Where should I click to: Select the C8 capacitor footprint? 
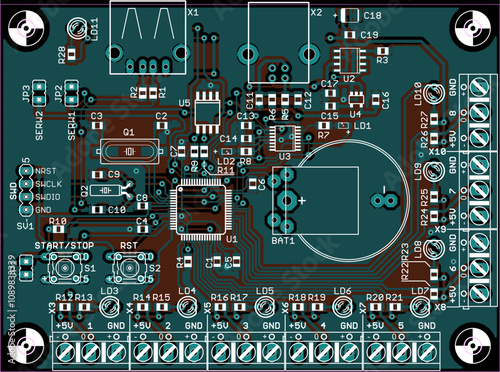pyautogui.click(x=143, y=206)
